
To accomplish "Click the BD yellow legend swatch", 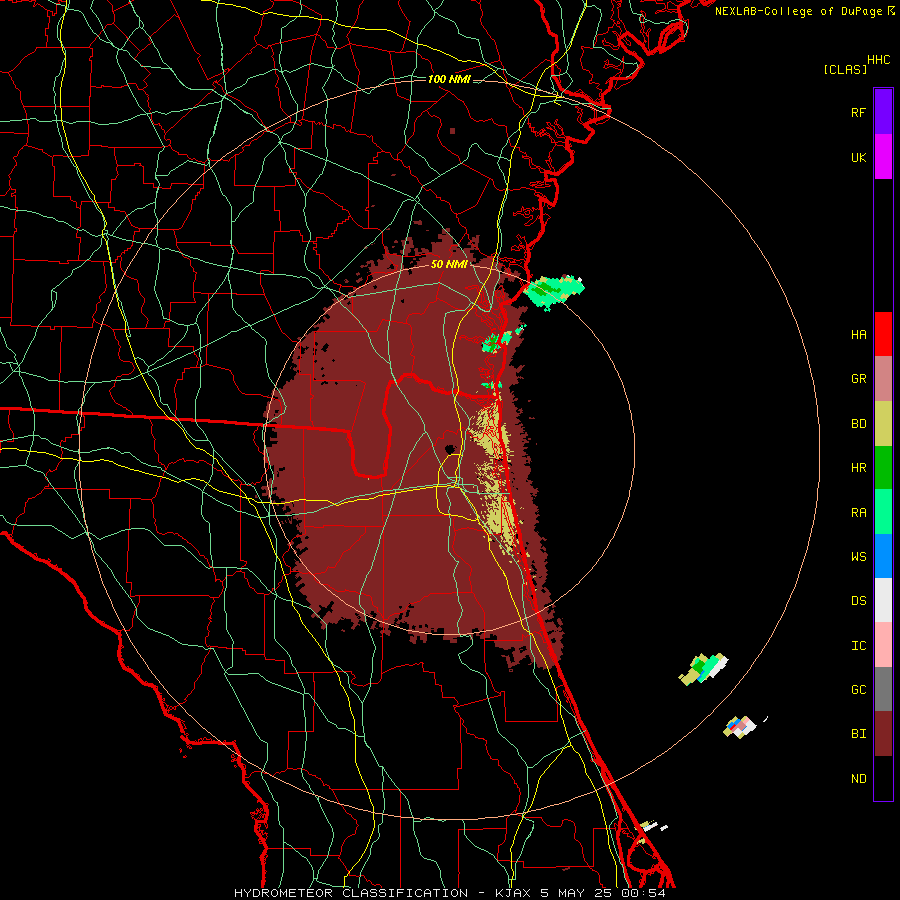I will pos(883,423).
